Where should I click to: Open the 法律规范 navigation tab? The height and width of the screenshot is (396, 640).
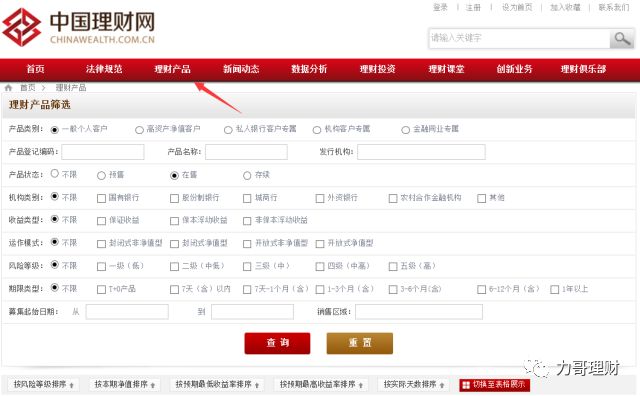[x=104, y=69]
